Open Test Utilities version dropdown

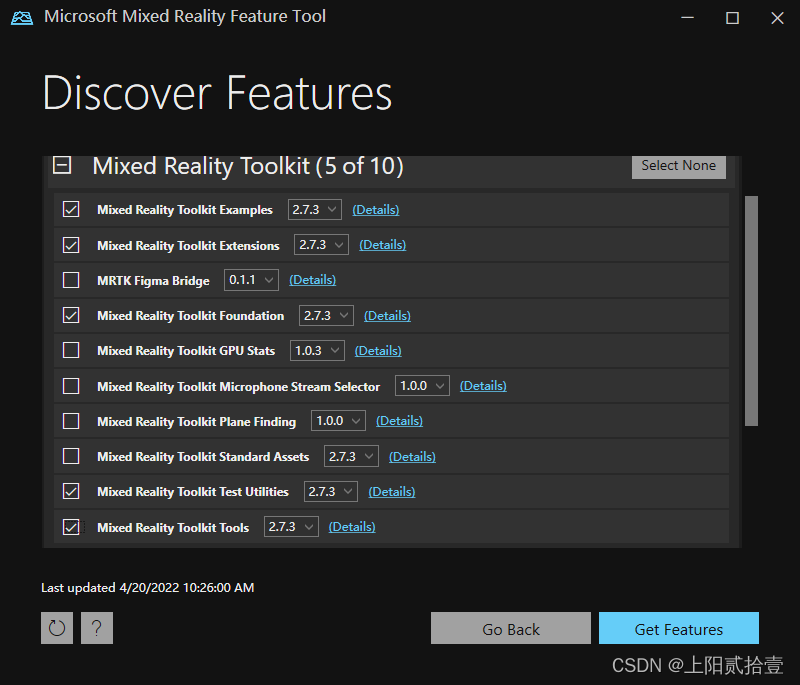click(331, 492)
